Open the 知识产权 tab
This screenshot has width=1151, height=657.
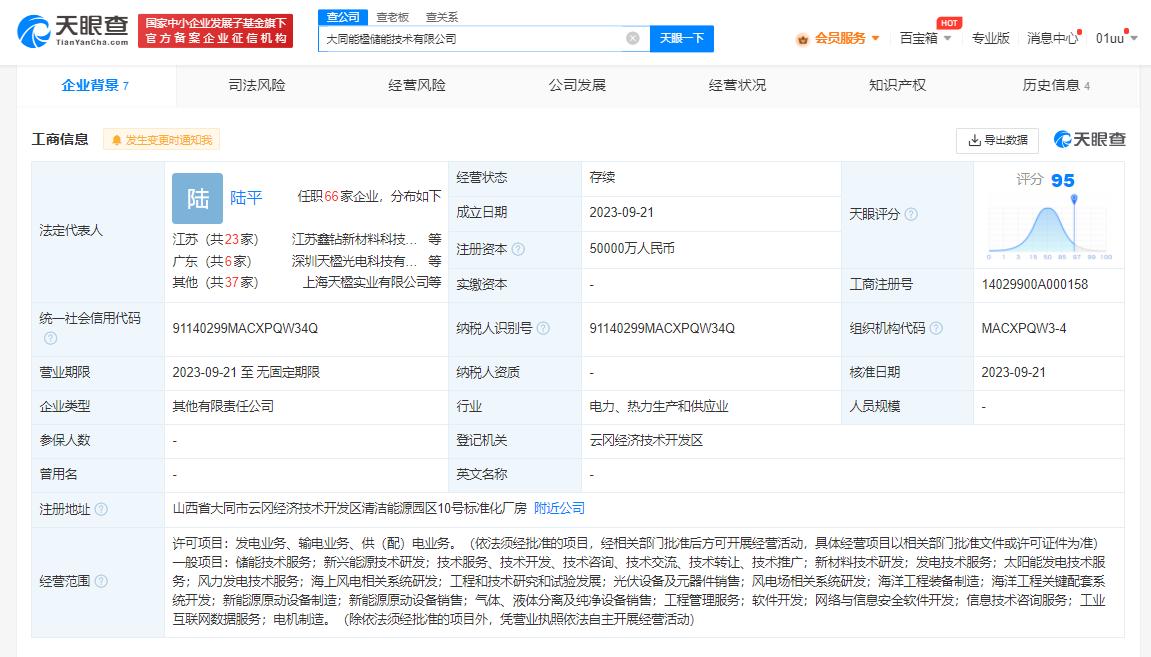pos(897,86)
